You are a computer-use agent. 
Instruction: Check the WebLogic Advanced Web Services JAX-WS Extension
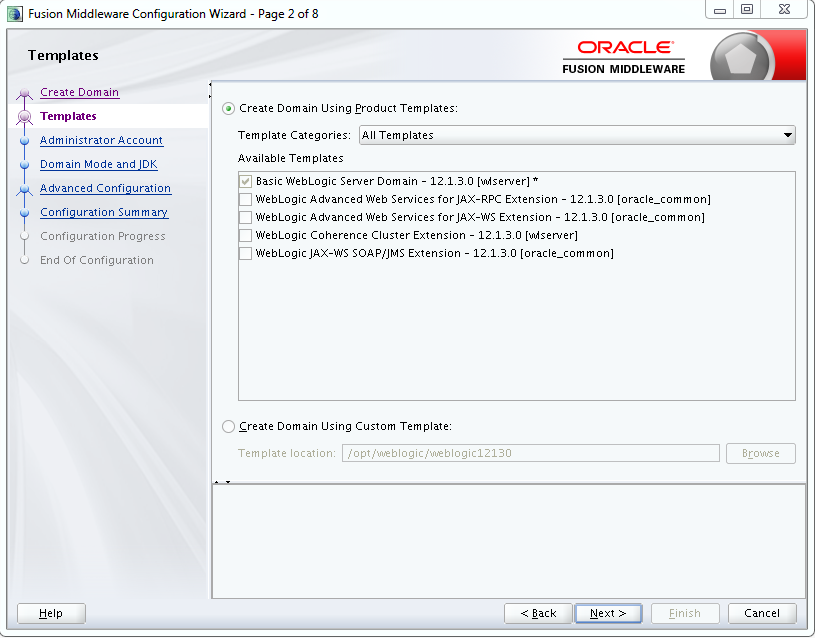coord(246,217)
